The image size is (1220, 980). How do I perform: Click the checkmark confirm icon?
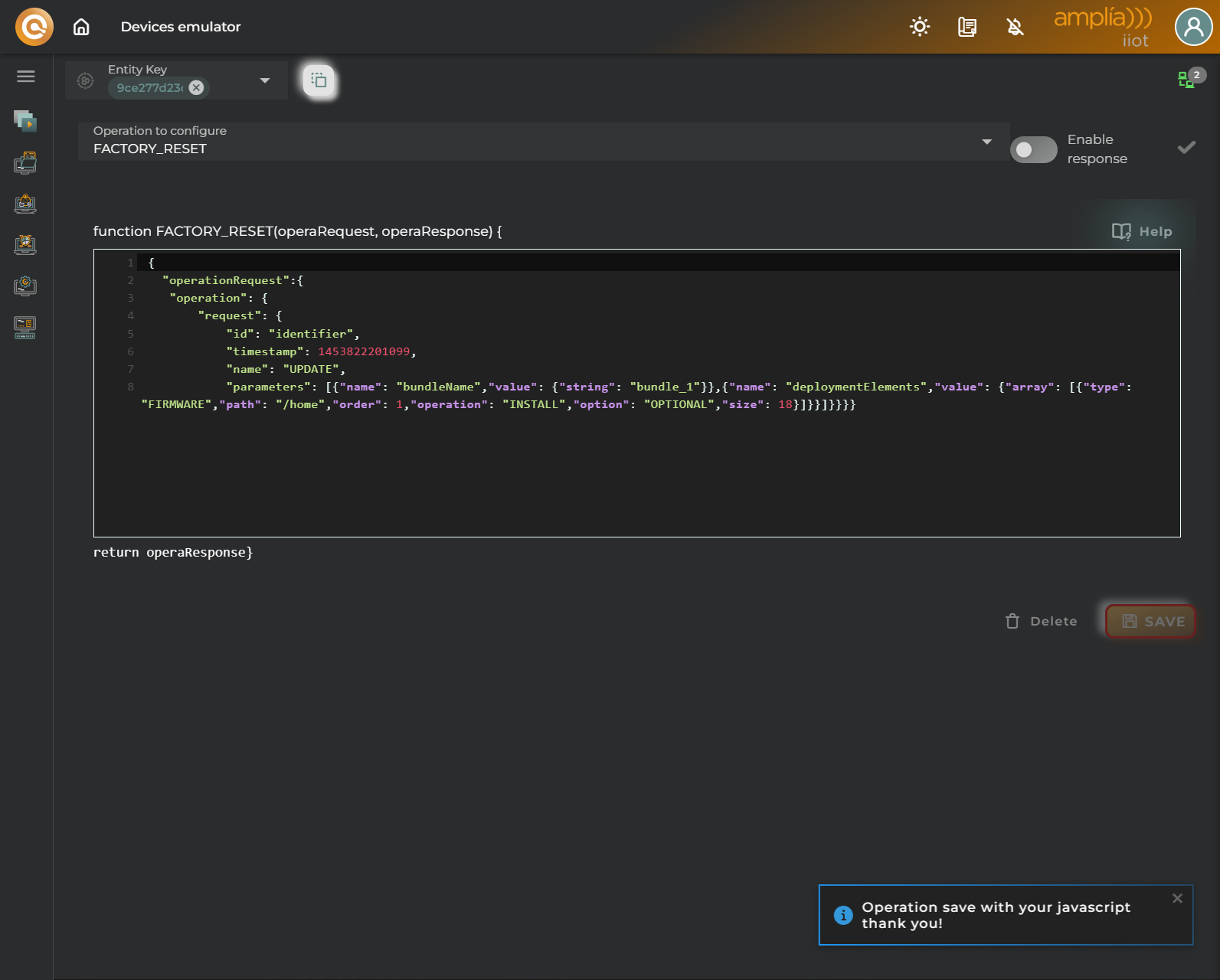point(1186,148)
